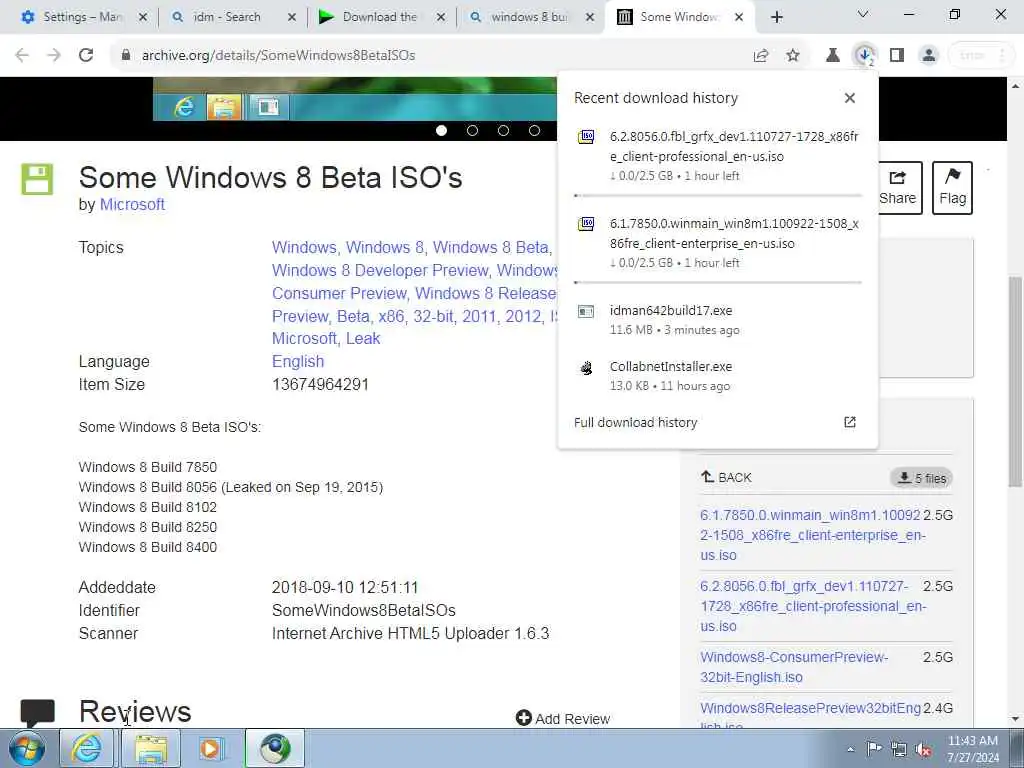Reload the current page
Image resolution: width=1024 pixels, height=768 pixels.
86,56
